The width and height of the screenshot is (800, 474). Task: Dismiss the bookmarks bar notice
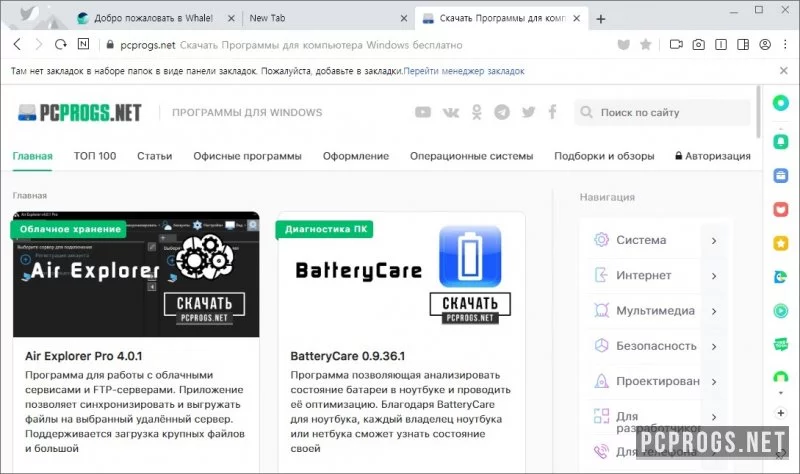point(784,70)
